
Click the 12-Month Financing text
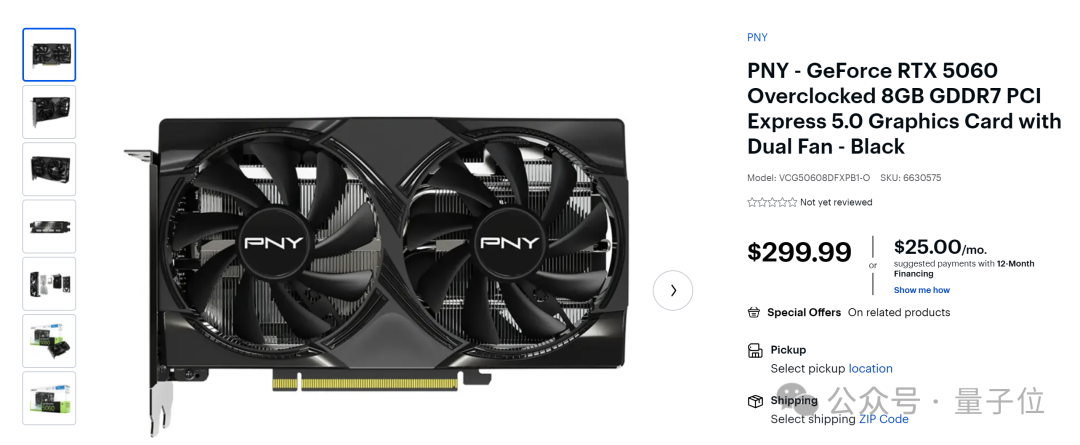[964, 269]
